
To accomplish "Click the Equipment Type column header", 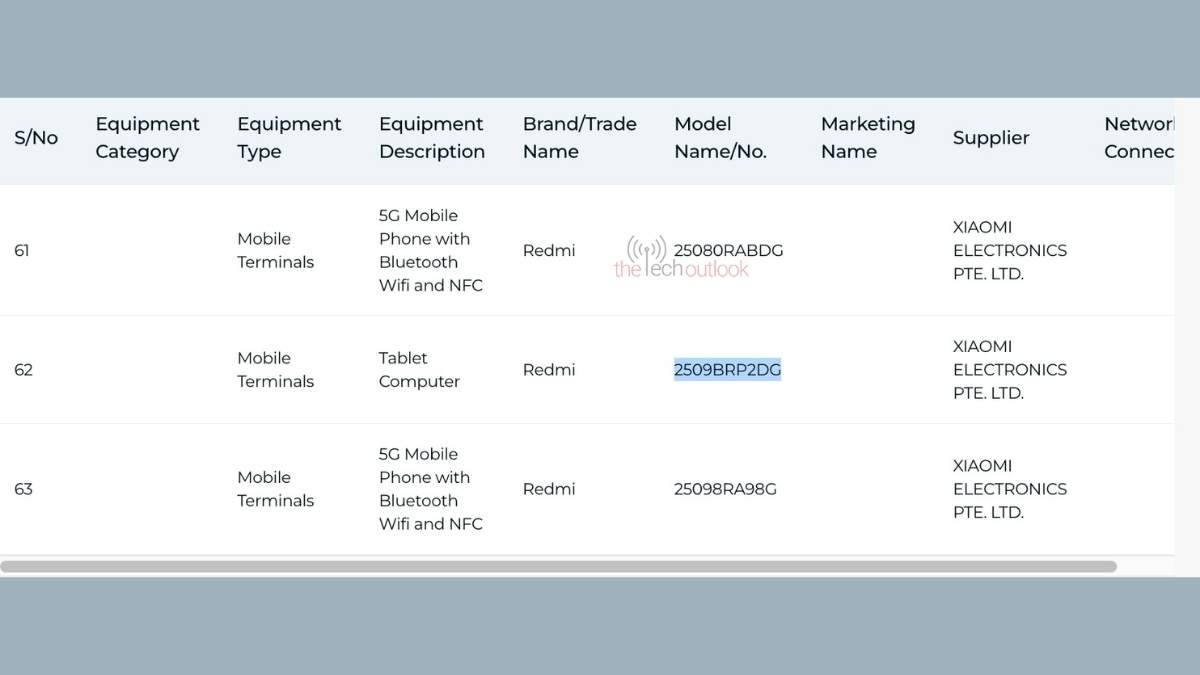I will tap(289, 138).
